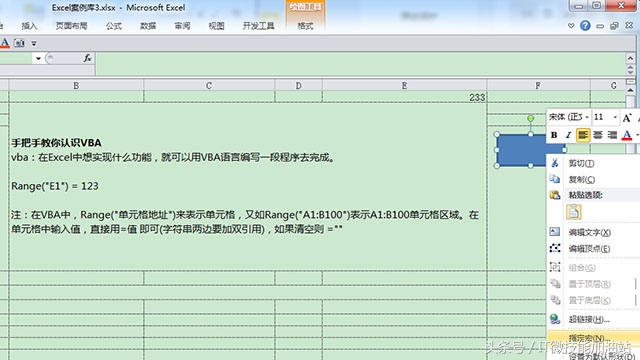The height and width of the screenshot is (360, 640).
Task: Click the workbook restore window icon
Action: 614,26
